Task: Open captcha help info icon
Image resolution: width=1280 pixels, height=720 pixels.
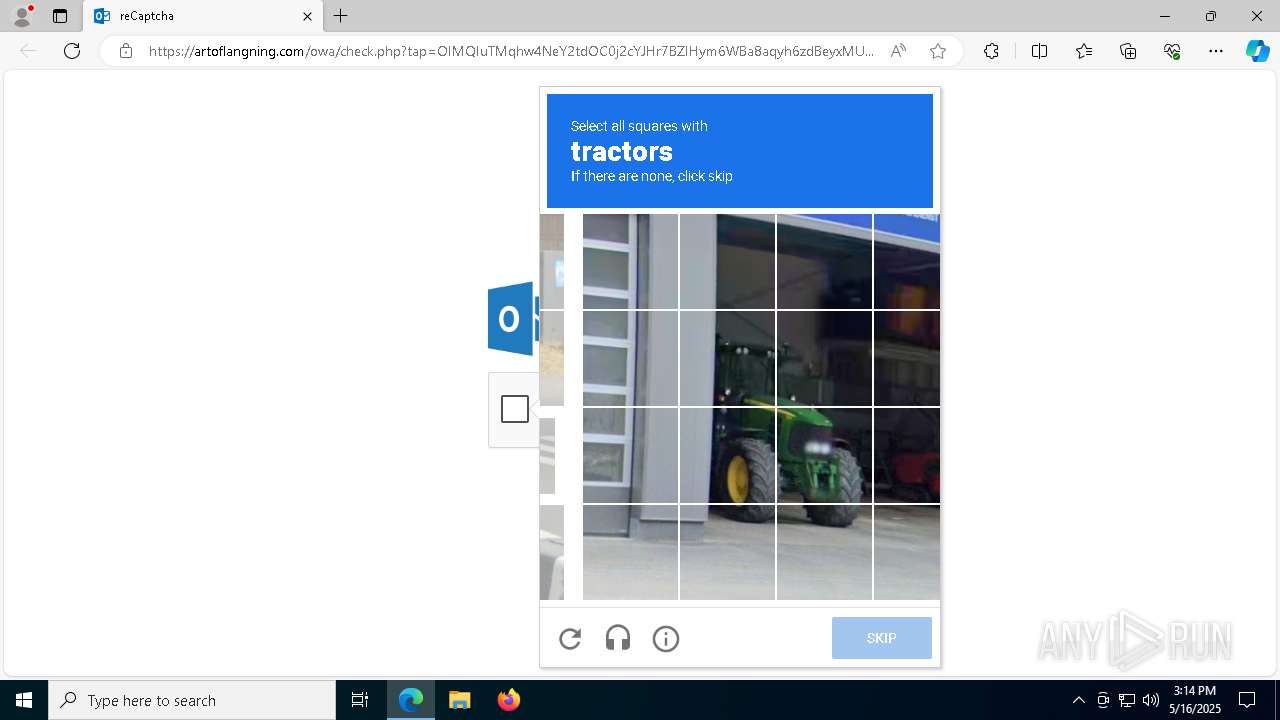Action: (666, 639)
